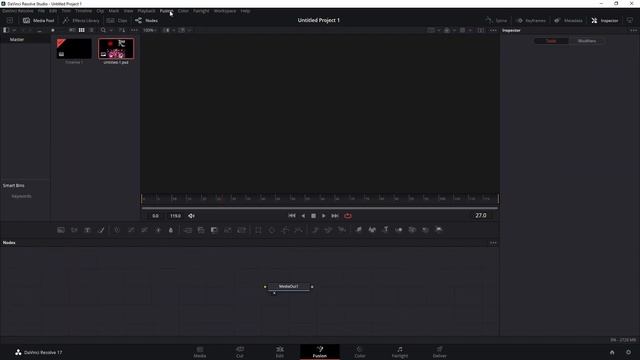Add a pEmitter particle node
Viewport: 640px width, 360px height.
click(315, 230)
